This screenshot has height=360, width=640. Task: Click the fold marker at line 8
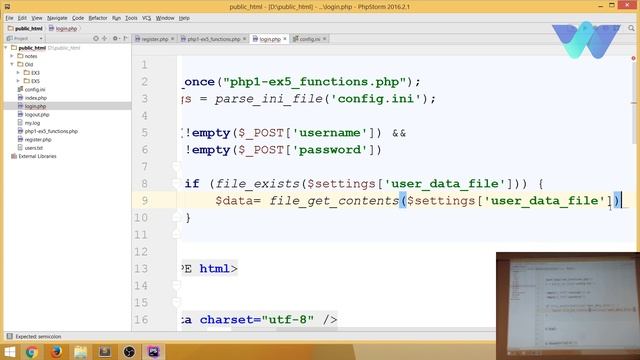pyautogui.click(x=176, y=184)
